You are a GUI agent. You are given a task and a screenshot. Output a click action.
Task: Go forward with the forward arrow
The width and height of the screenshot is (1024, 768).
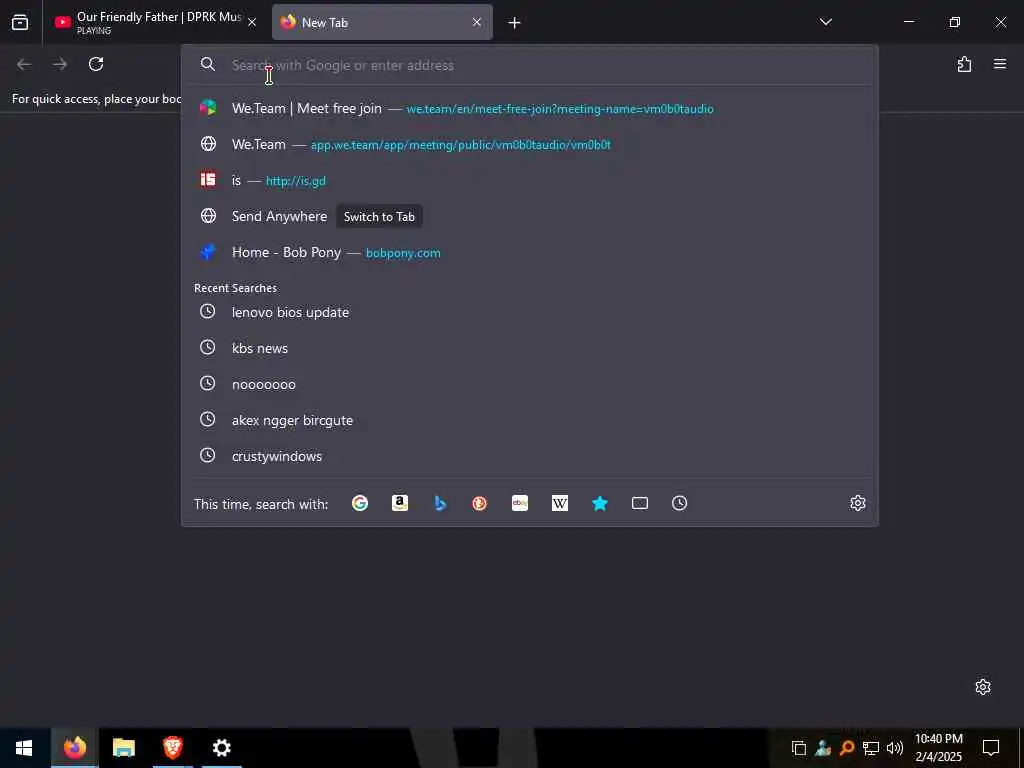pyautogui.click(x=60, y=64)
